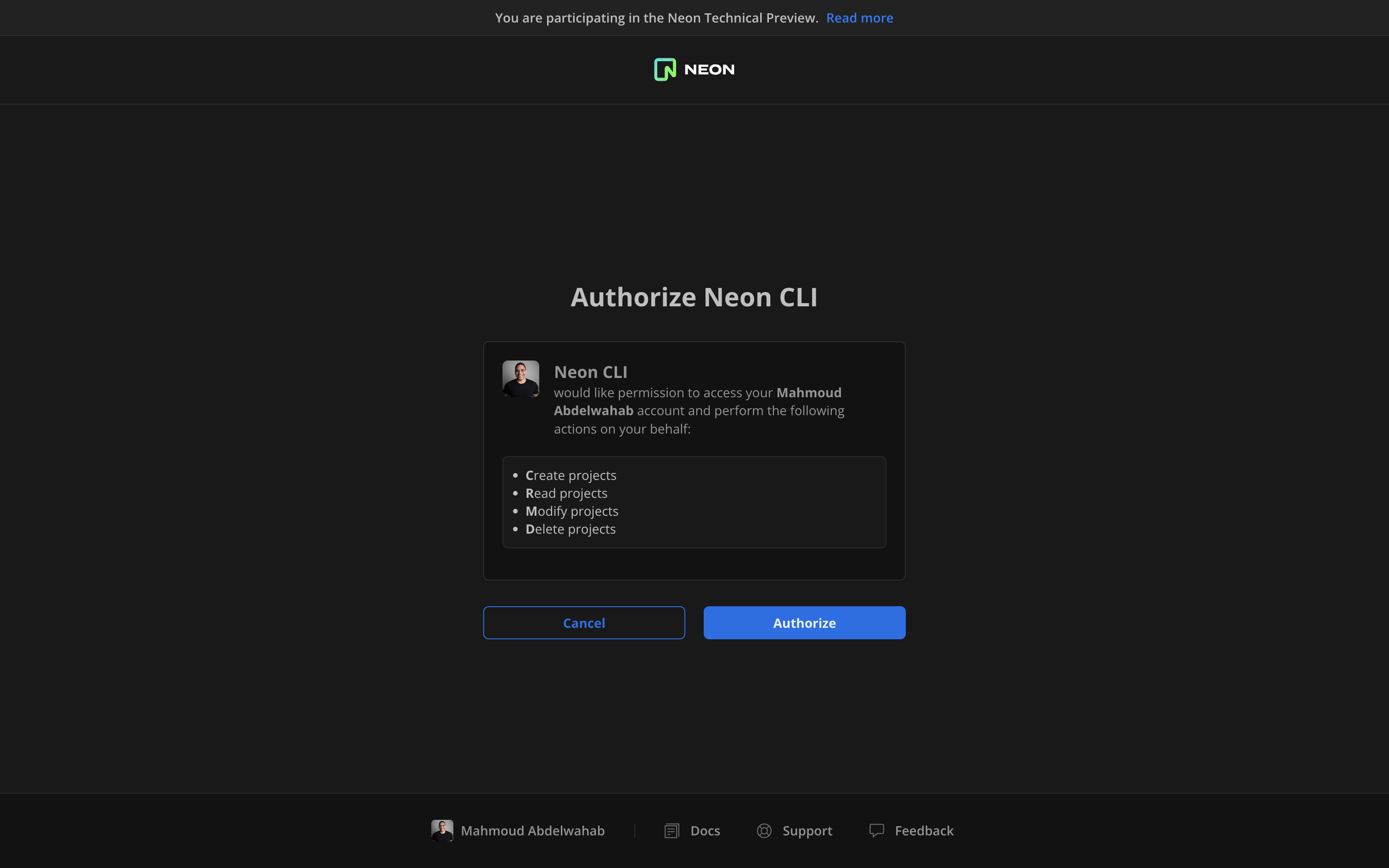Open the Read more link in banner
Image resolution: width=1389 pixels, height=868 pixels.
tap(859, 18)
